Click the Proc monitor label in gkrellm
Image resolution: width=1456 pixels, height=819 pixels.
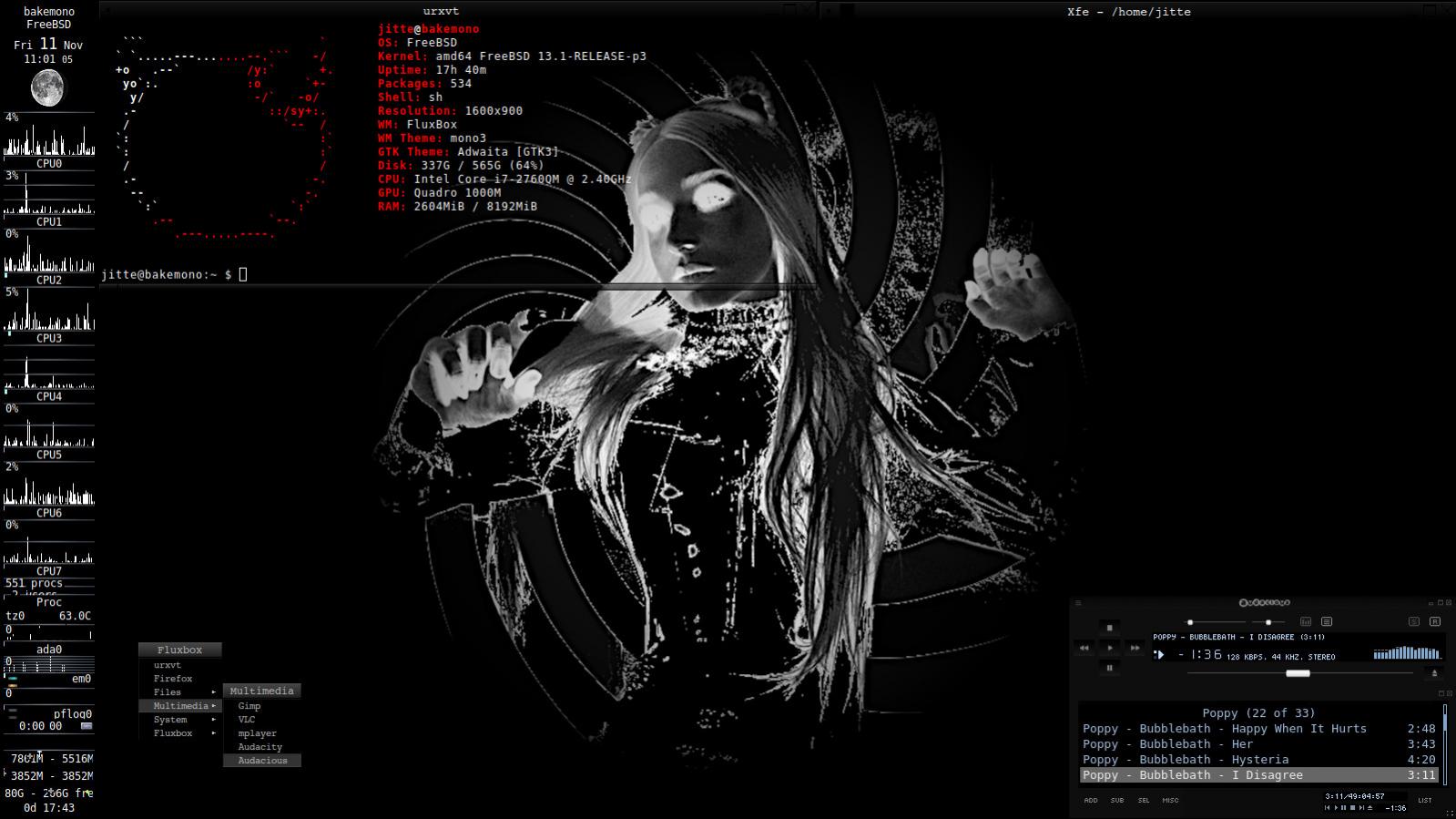point(49,602)
